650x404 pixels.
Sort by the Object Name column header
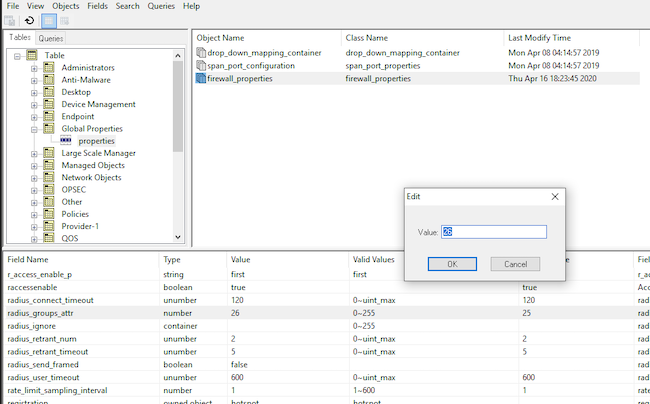[x=267, y=38]
